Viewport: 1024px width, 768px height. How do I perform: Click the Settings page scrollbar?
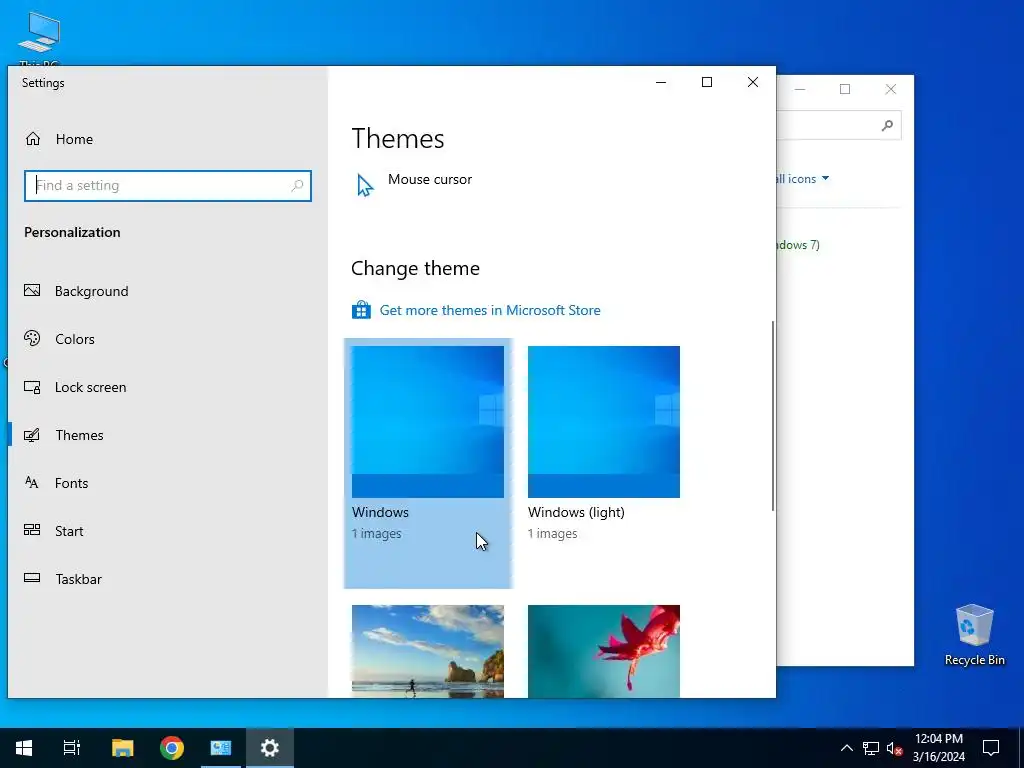click(773, 416)
